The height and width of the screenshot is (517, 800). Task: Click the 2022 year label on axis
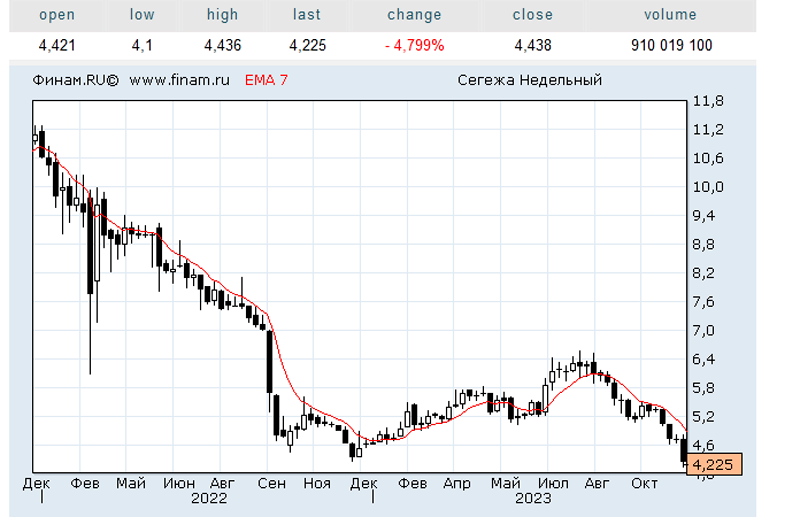(209, 497)
